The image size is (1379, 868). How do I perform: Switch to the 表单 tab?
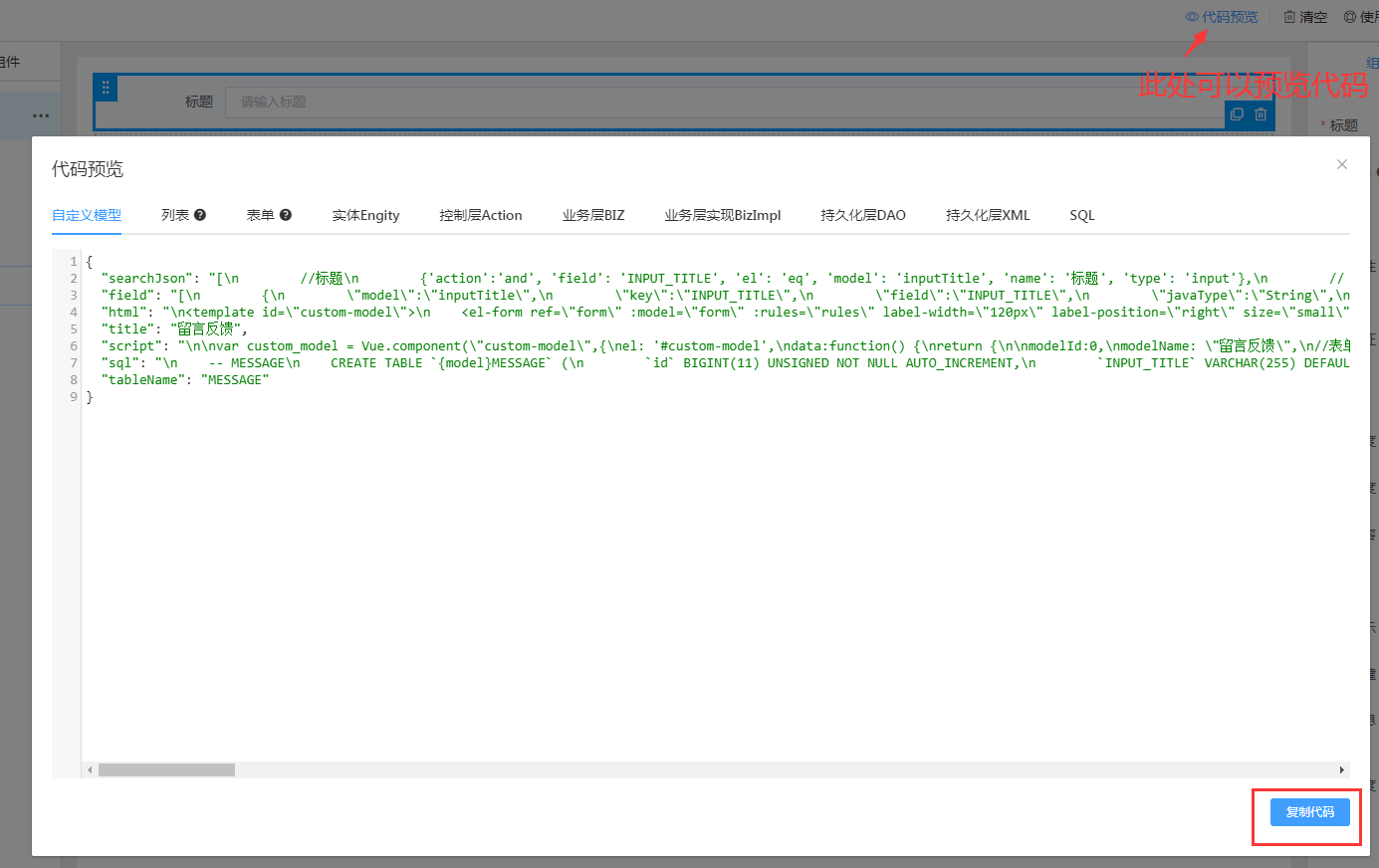coord(261,215)
